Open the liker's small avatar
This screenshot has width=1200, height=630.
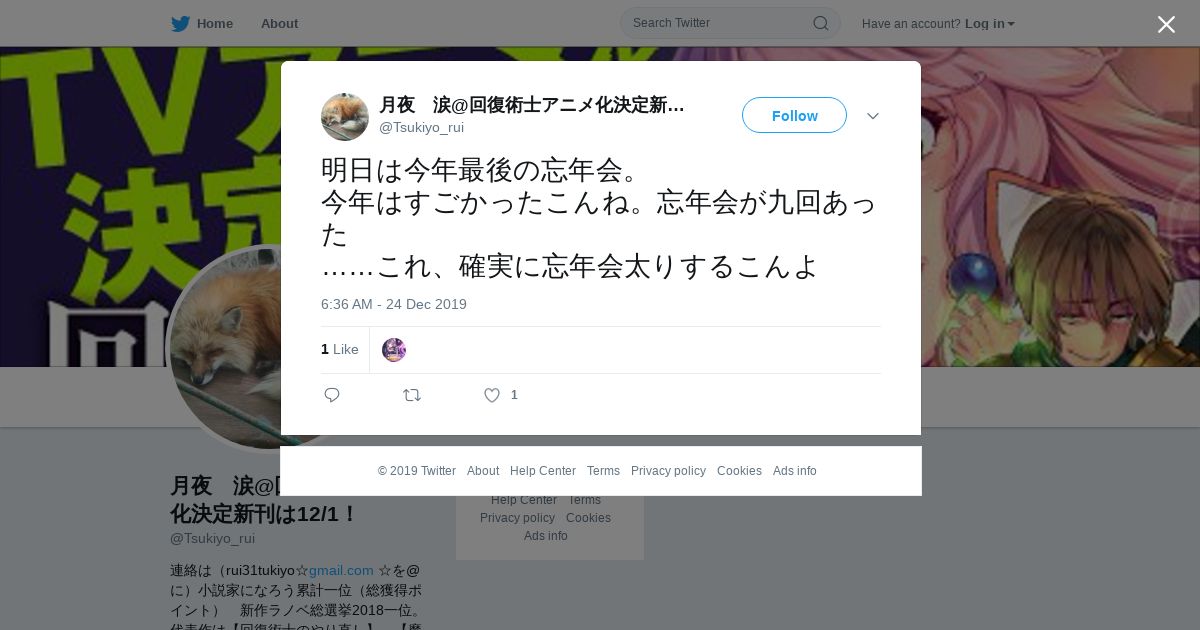point(394,350)
